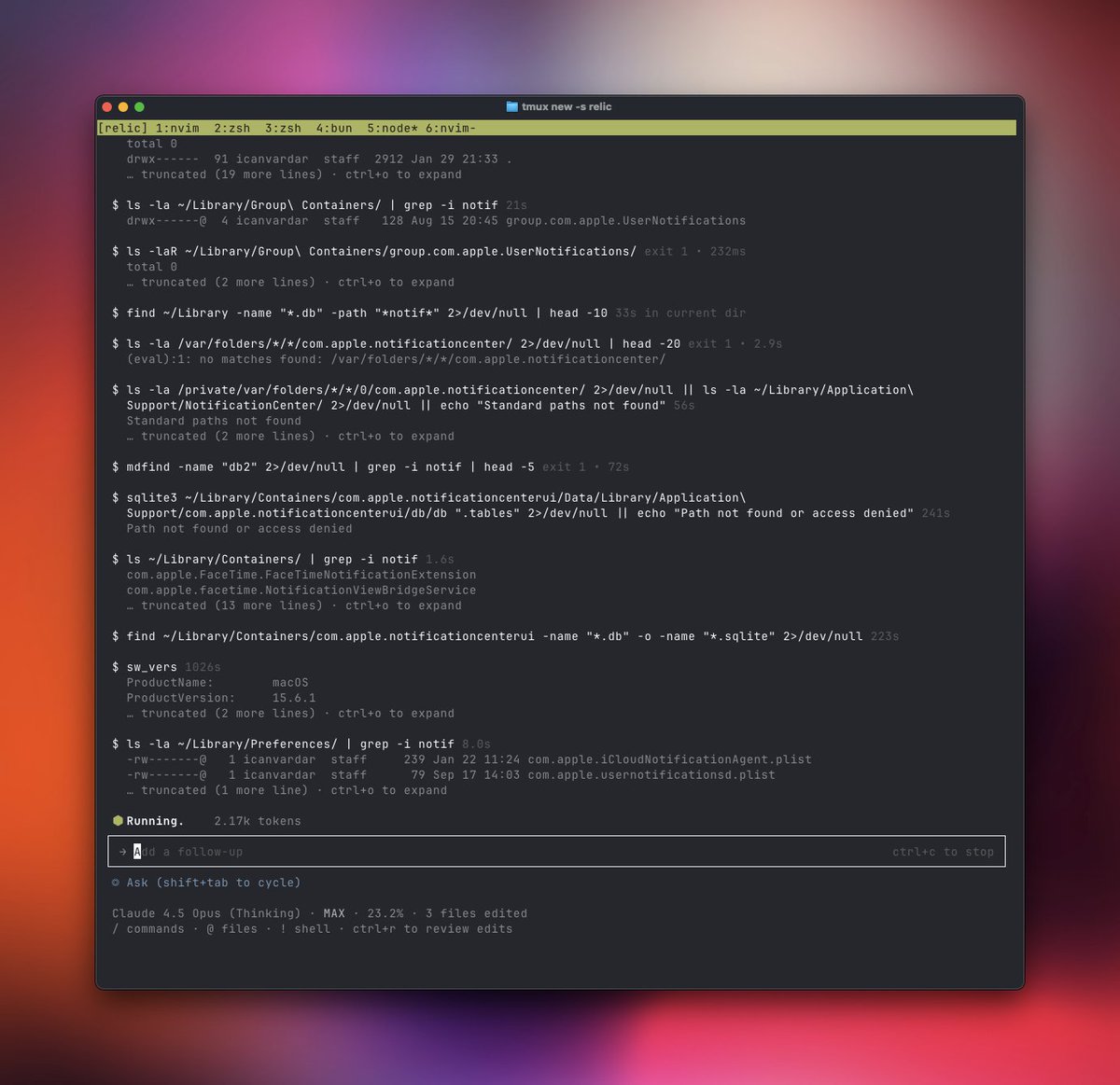
Task: Focus the Add a follow-up input field
Action: tap(556, 852)
